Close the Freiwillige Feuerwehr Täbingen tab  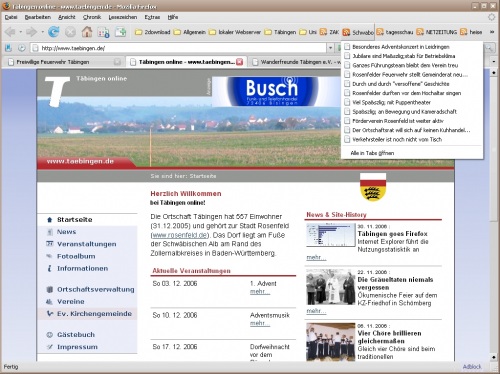click(x=117, y=62)
